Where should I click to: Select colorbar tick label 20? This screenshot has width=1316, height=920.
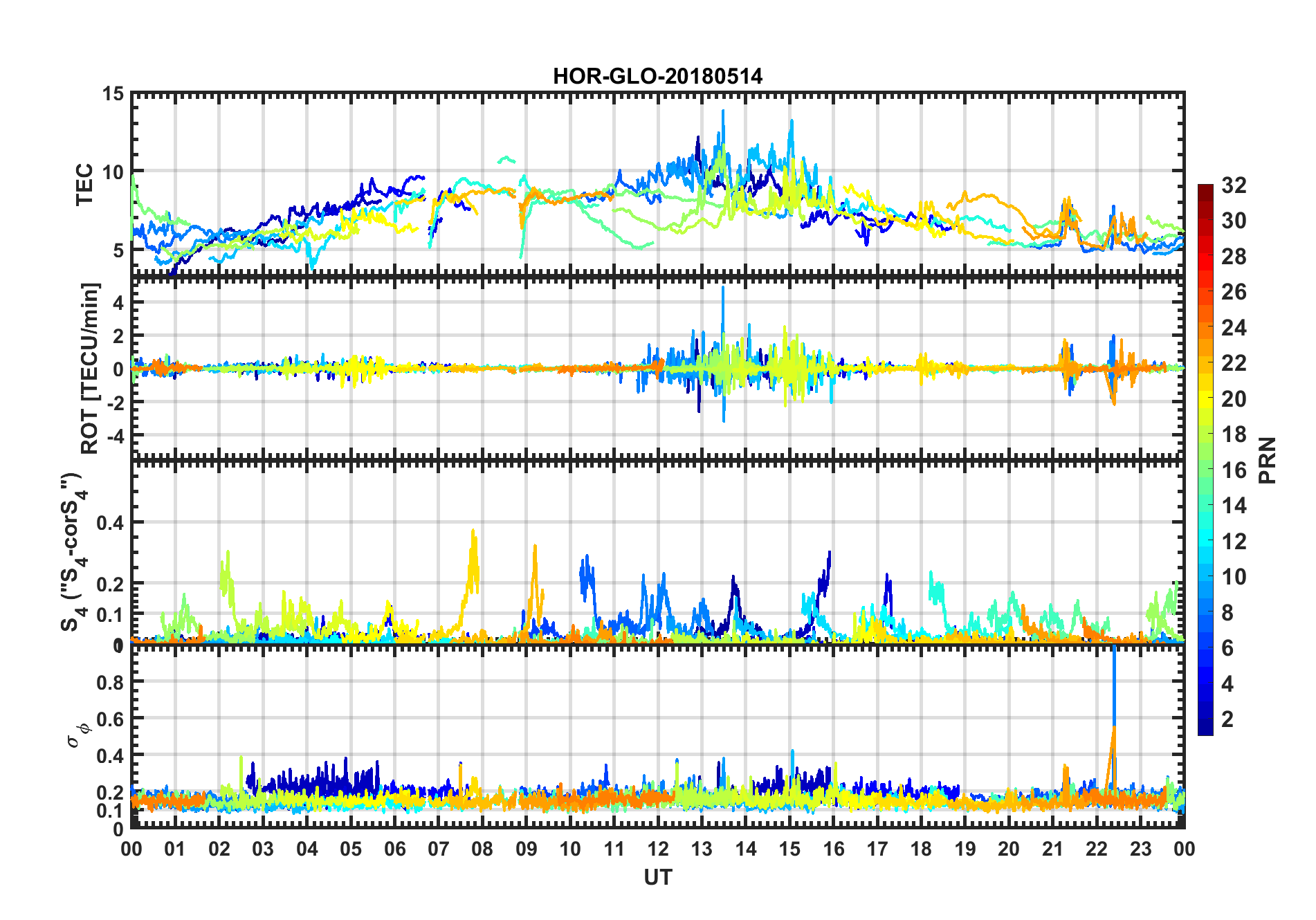click(x=1234, y=399)
